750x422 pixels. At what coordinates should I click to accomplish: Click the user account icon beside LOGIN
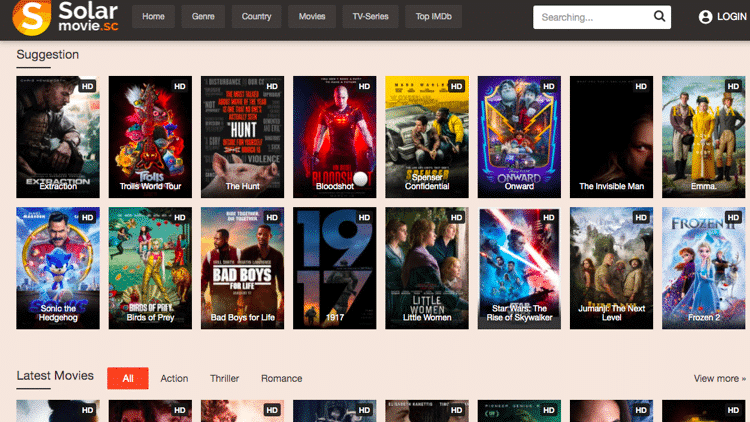tap(705, 17)
